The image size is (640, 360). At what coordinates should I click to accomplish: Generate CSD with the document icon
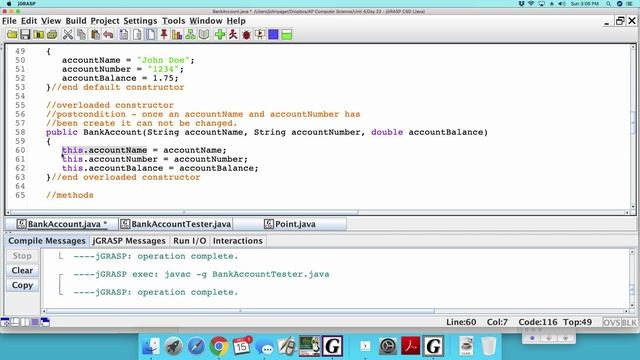pyautogui.click(x=124, y=35)
